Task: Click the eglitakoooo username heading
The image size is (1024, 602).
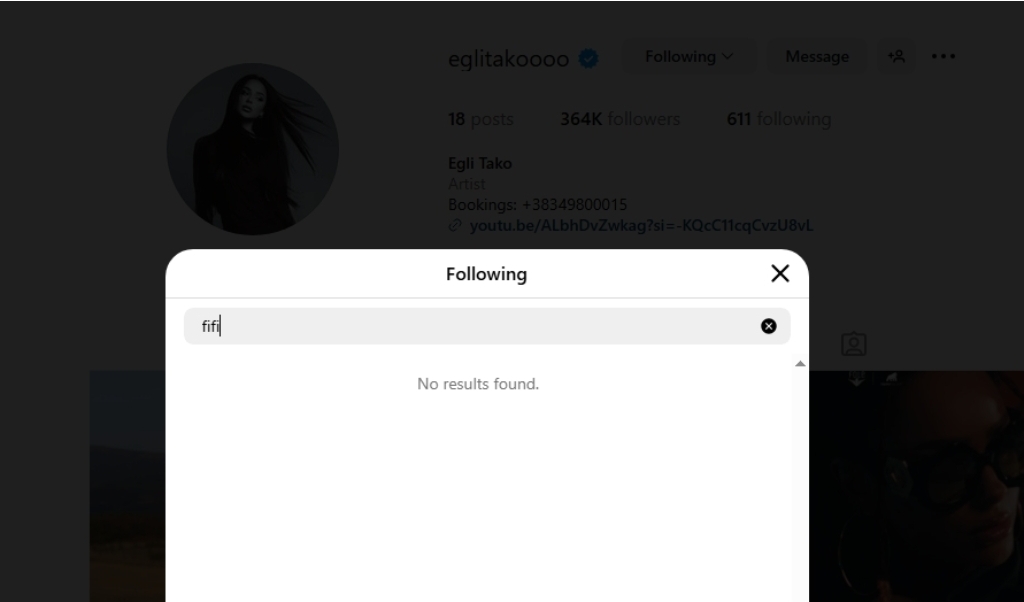Action: click(508, 59)
